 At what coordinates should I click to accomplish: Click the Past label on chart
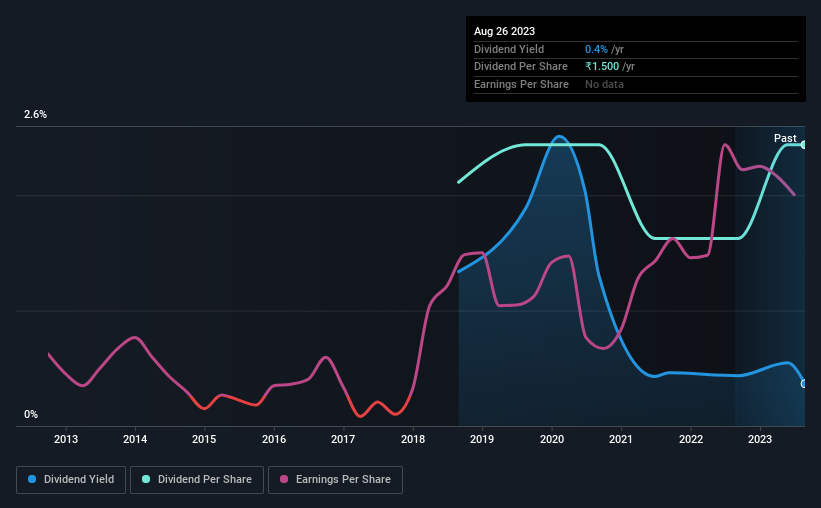(785, 138)
